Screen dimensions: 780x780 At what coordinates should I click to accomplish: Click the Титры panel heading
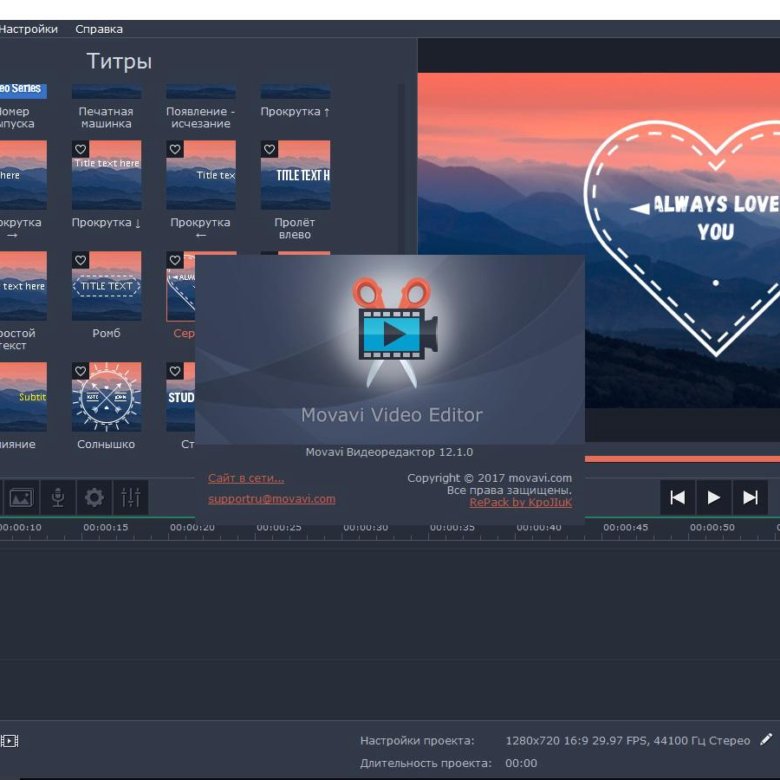119,61
